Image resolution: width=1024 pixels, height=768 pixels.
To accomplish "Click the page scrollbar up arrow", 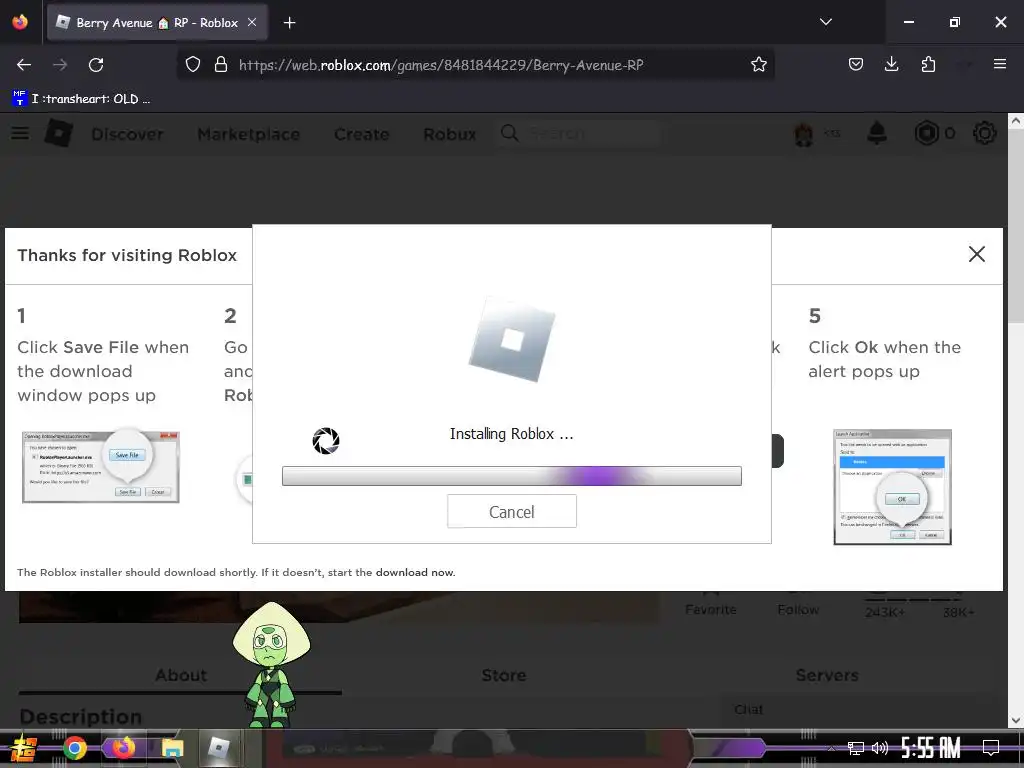I will click(x=1016, y=121).
